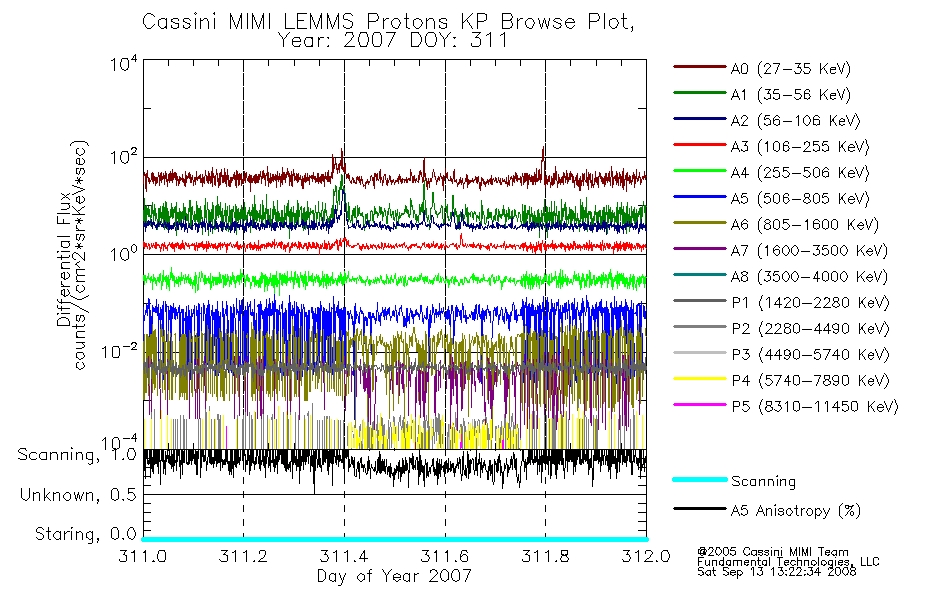Select the P5 (8310-11450 KeV) legend label
Screen dimensions: 950x600
click(815, 407)
